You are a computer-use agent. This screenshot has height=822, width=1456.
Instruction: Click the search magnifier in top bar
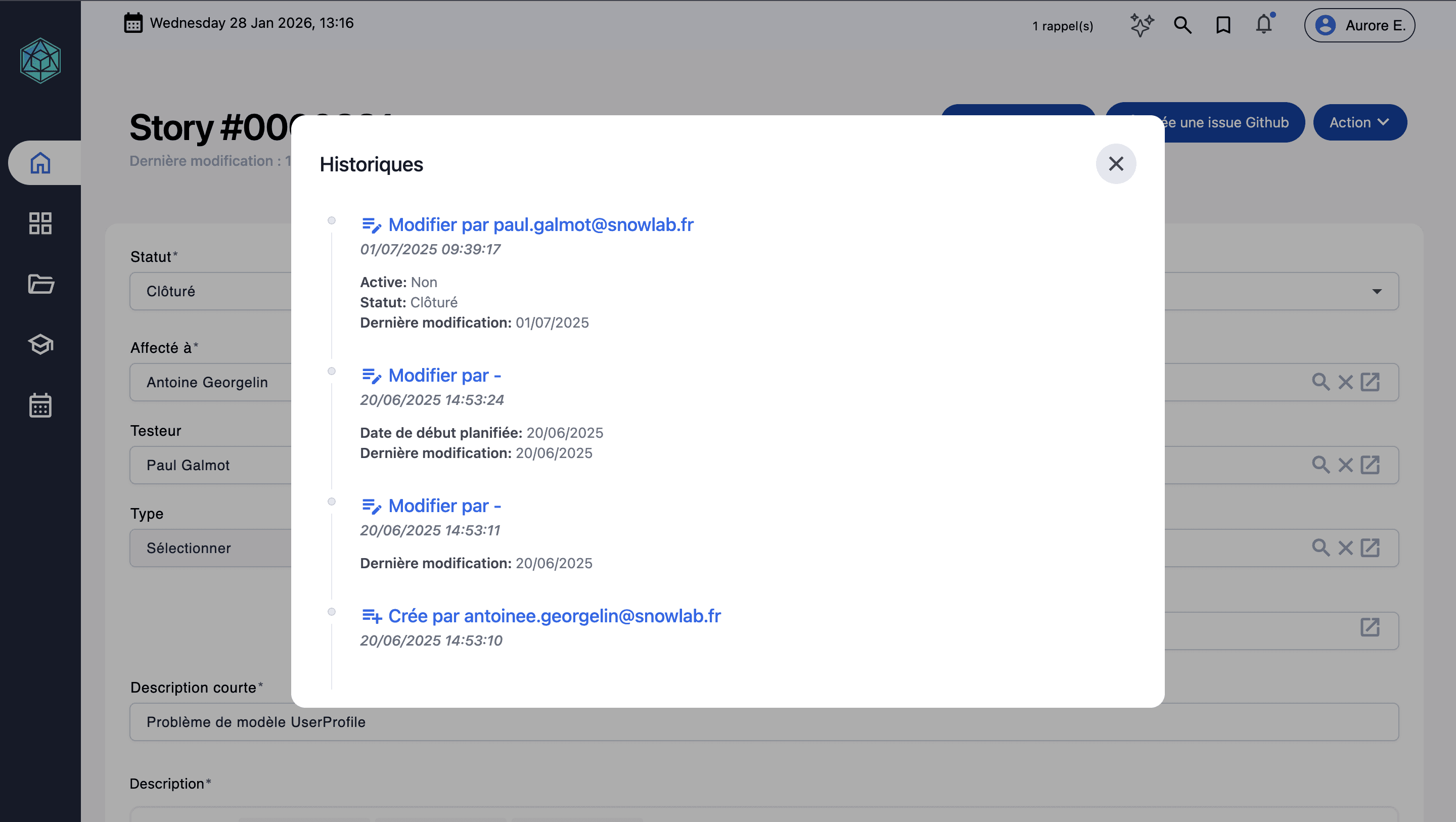pos(1182,25)
